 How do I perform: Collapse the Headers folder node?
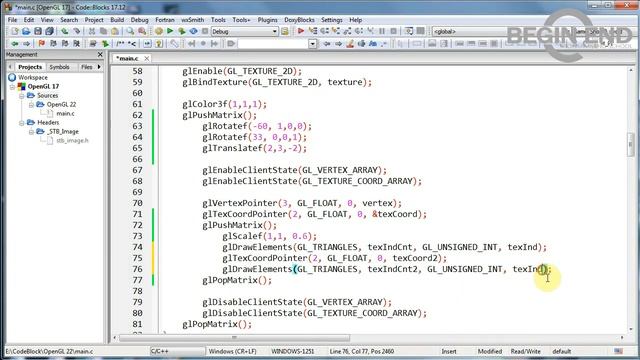pos(22,122)
